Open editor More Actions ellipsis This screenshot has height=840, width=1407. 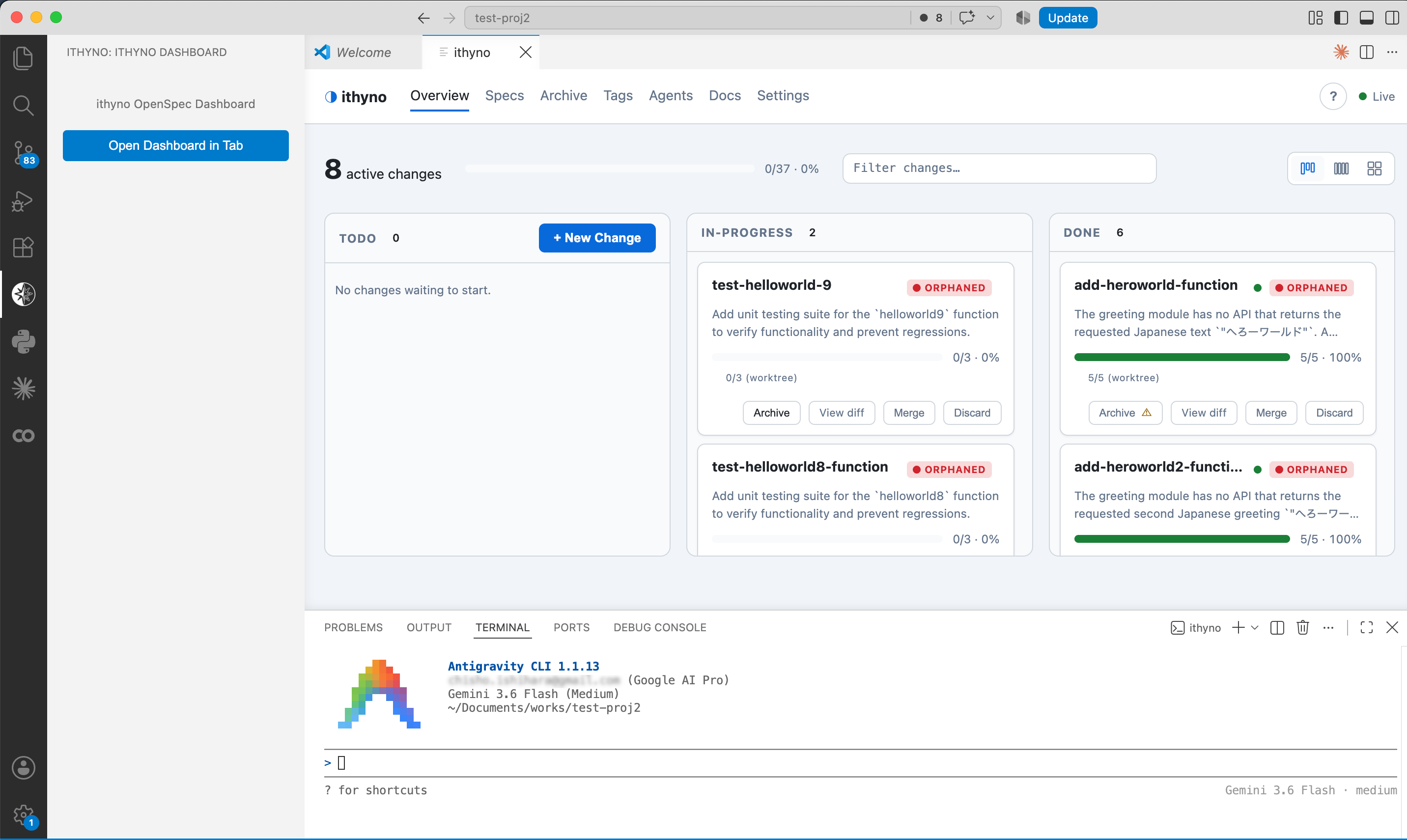(x=1392, y=52)
